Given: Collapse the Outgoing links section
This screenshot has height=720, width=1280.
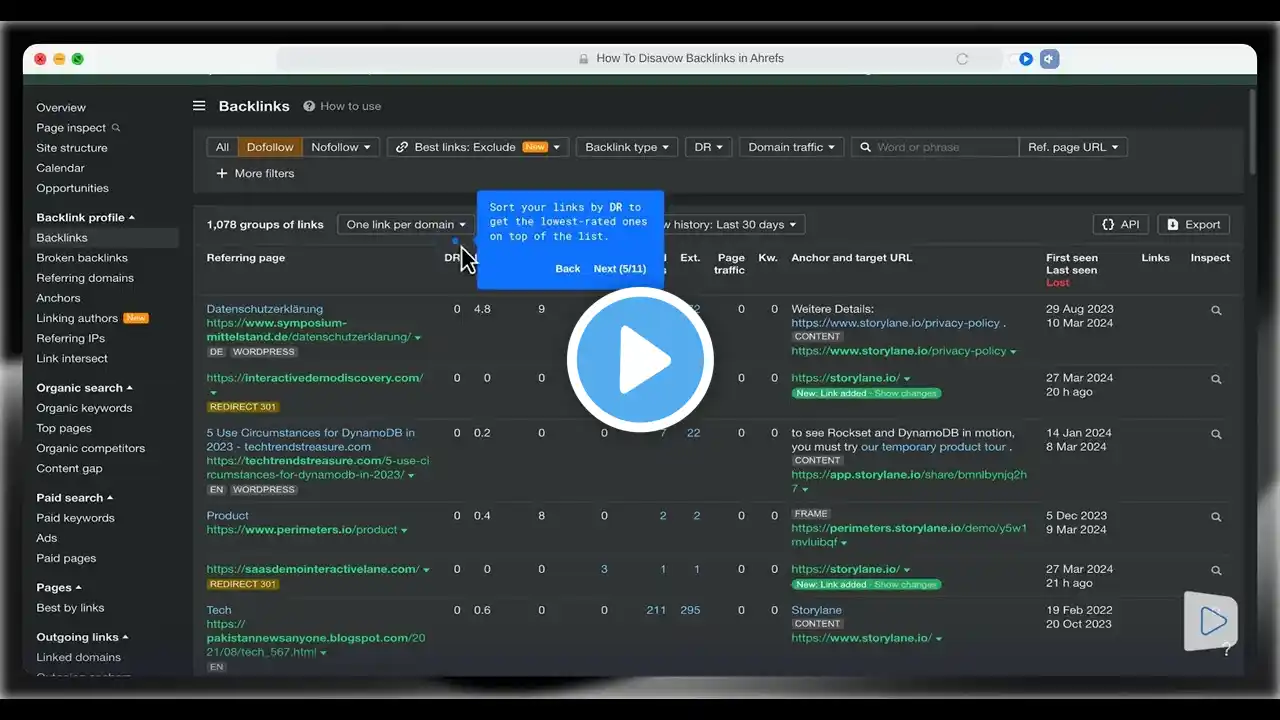Looking at the screenshot, I should point(83,638).
